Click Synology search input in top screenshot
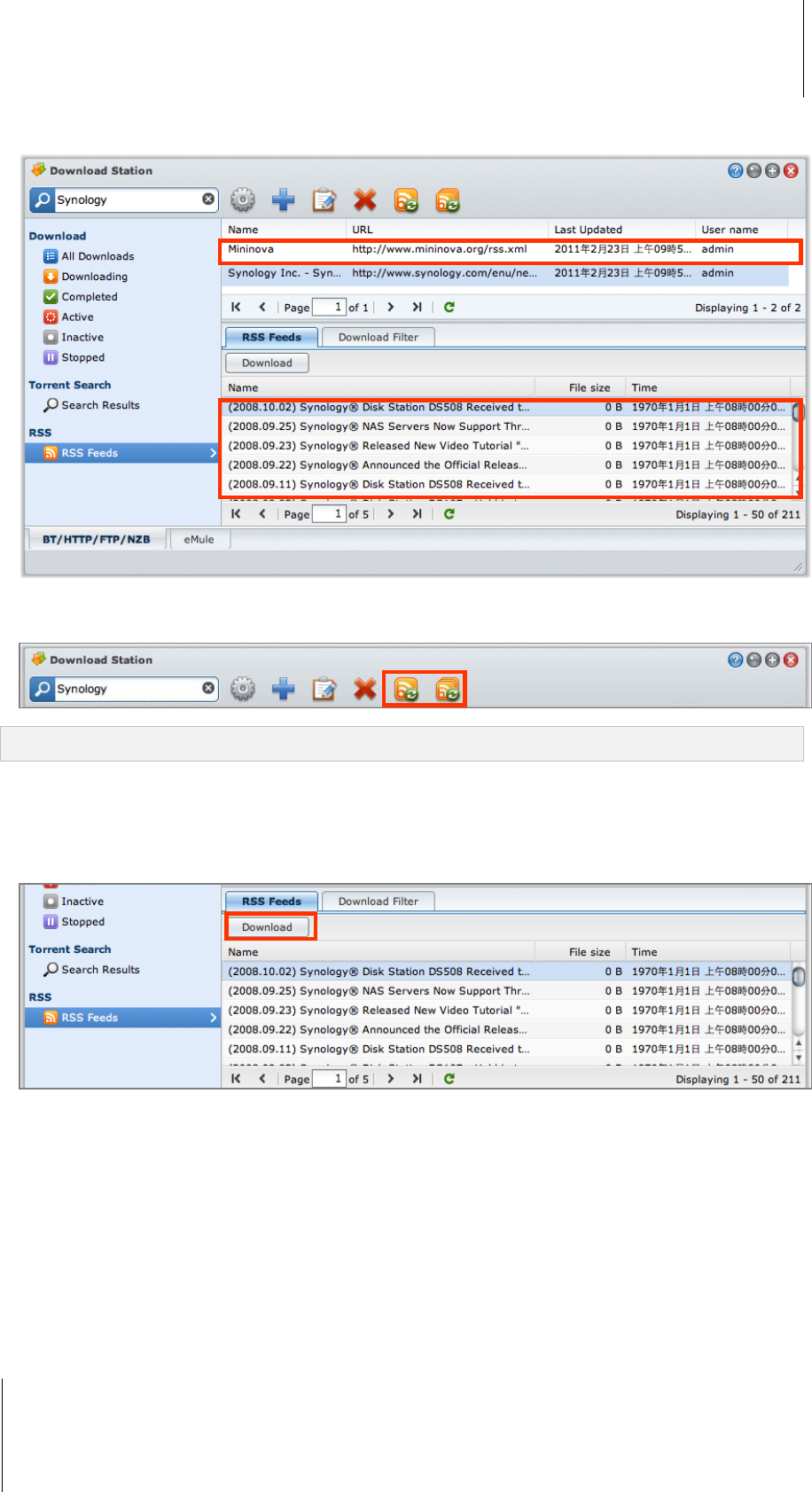The width and height of the screenshot is (812, 1492). pos(128,199)
